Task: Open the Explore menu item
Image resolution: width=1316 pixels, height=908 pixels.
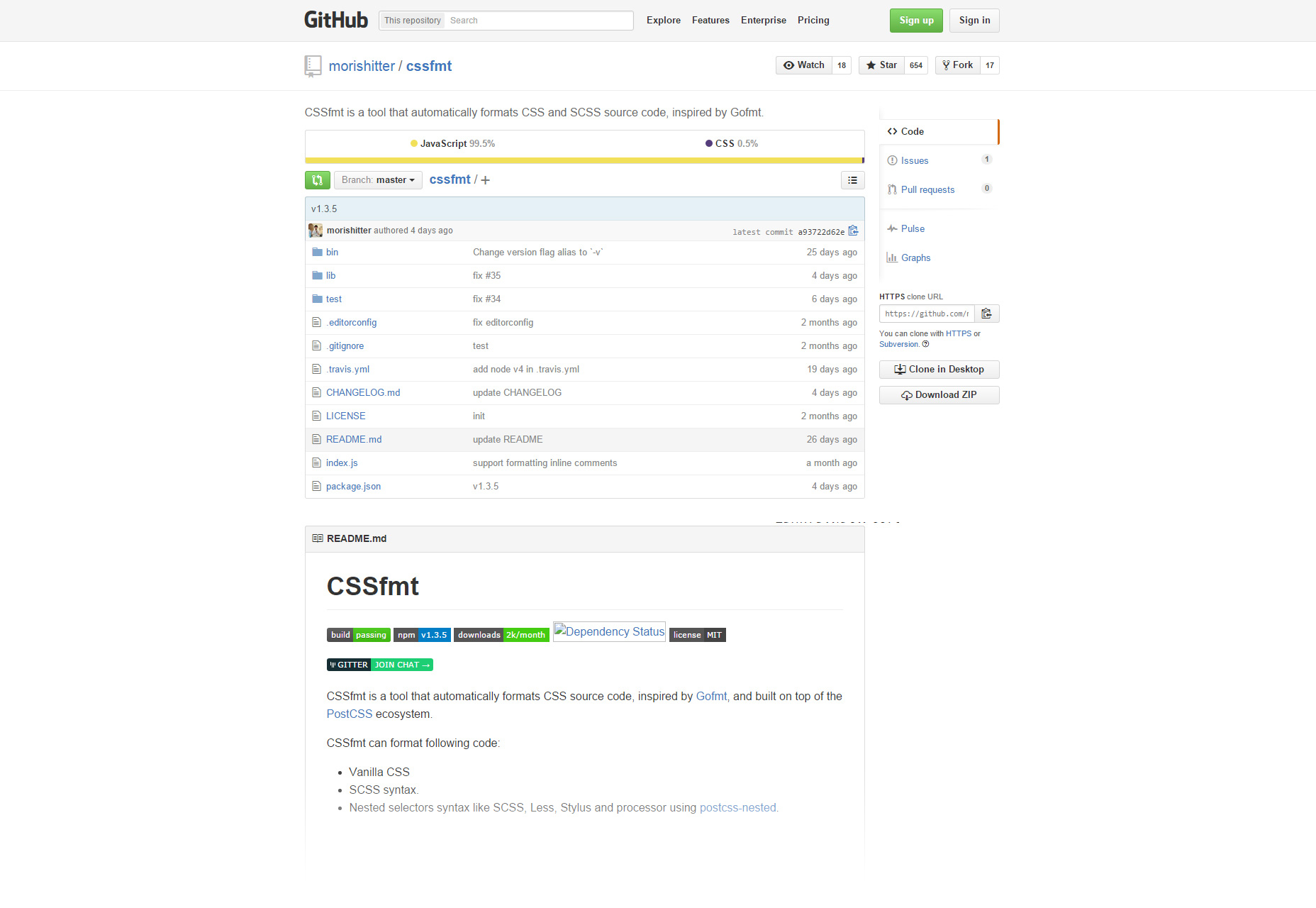Action: coord(664,21)
